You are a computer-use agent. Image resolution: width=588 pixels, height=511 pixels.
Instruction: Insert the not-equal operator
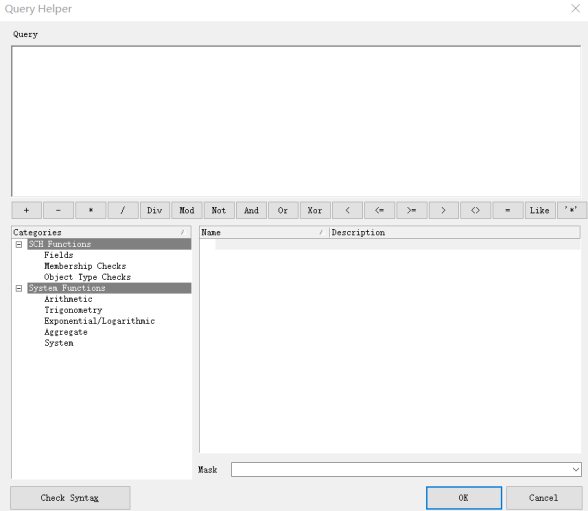476,210
